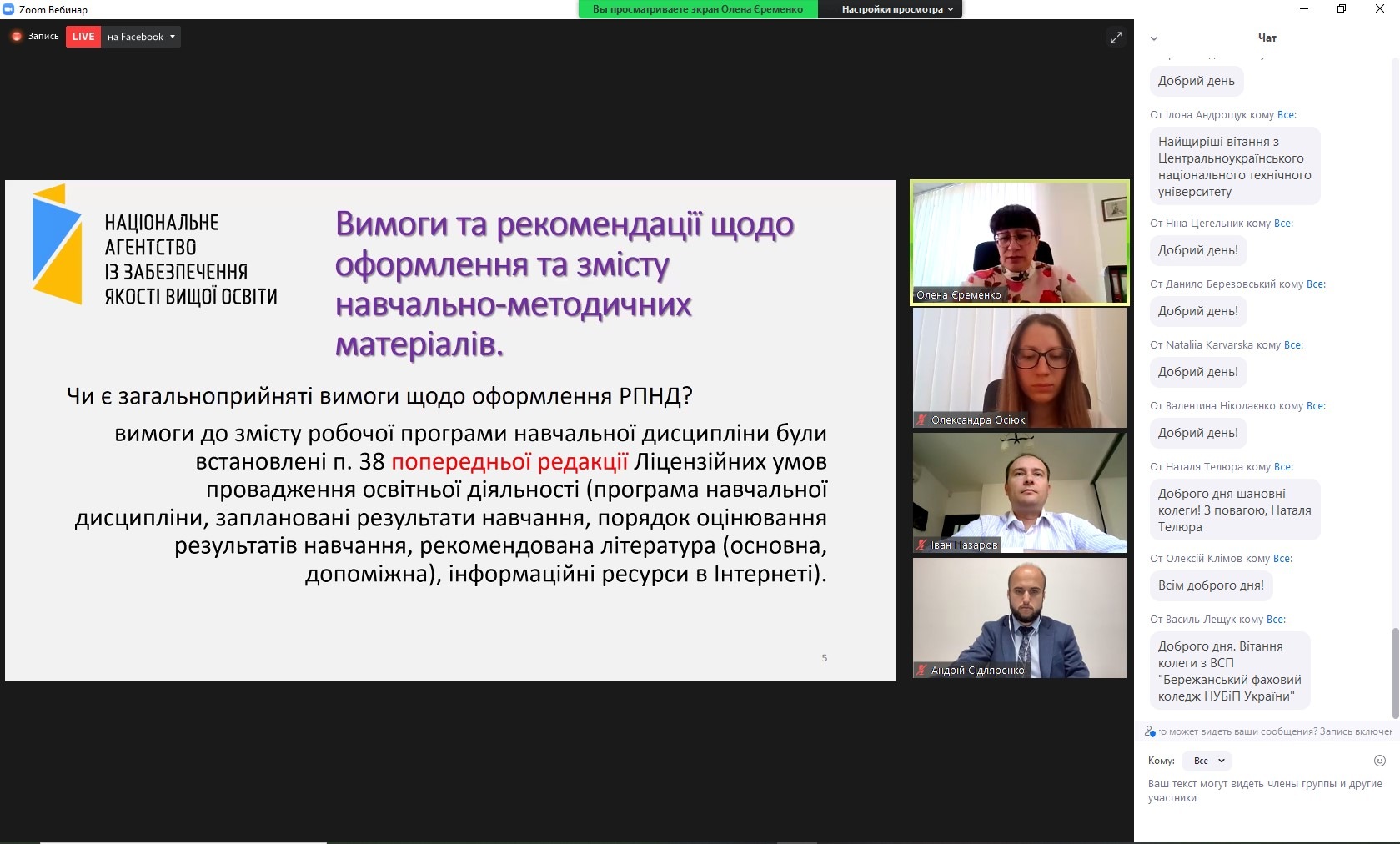Select Олександра Осіюк's video thumbnail
The height and width of the screenshot is (844, 1400).
pyautogui.click(x=1019, y=368)
